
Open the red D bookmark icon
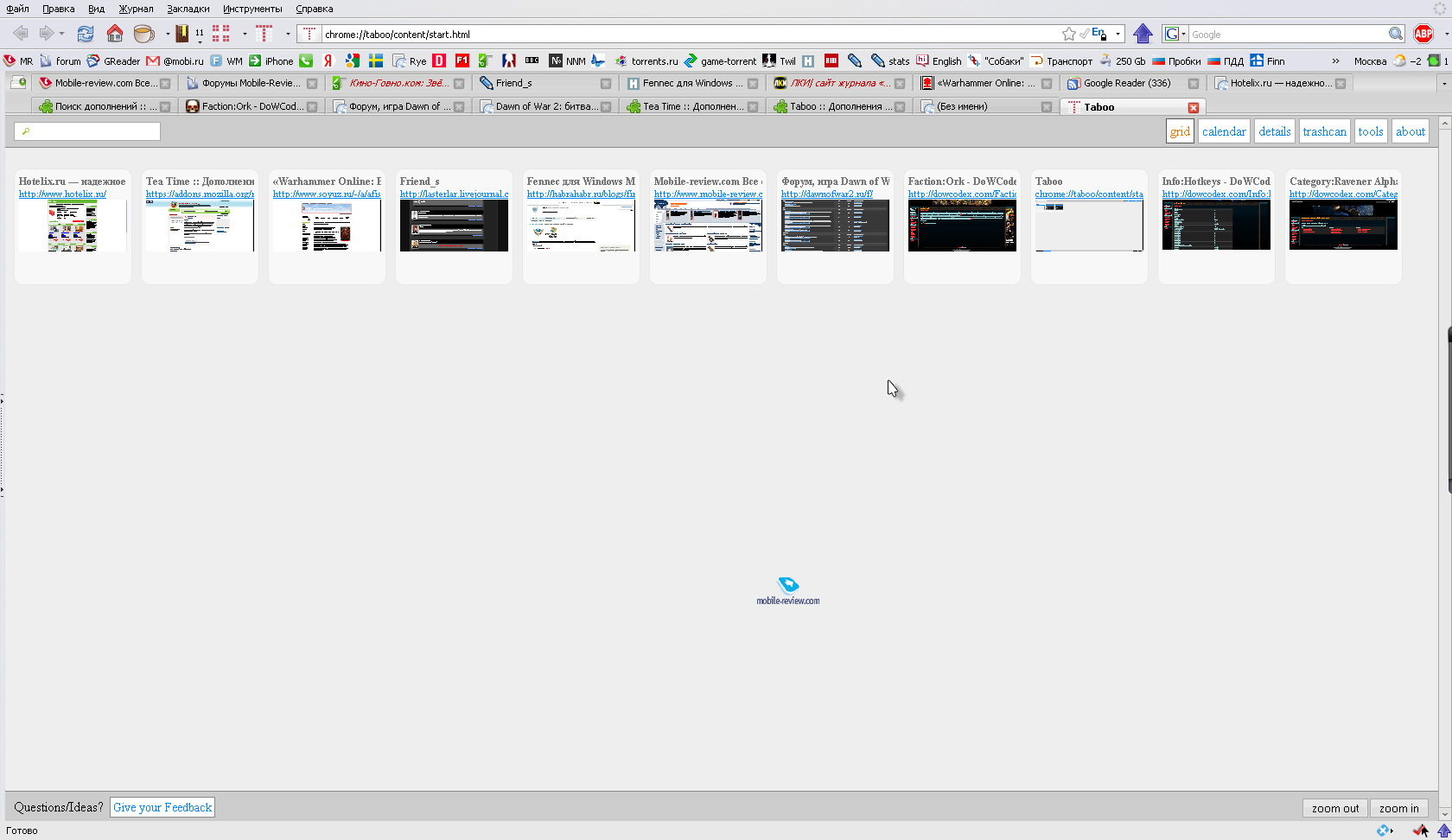439,60
